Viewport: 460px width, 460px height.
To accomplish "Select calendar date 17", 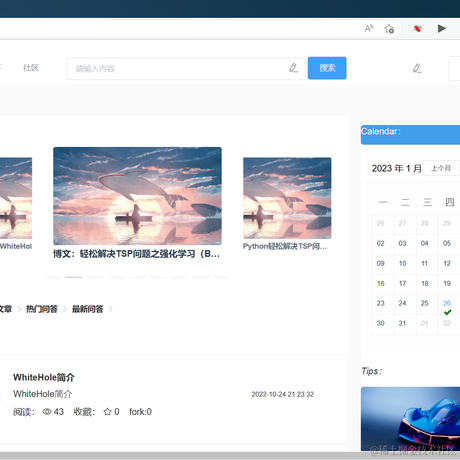I will point(403,283).
